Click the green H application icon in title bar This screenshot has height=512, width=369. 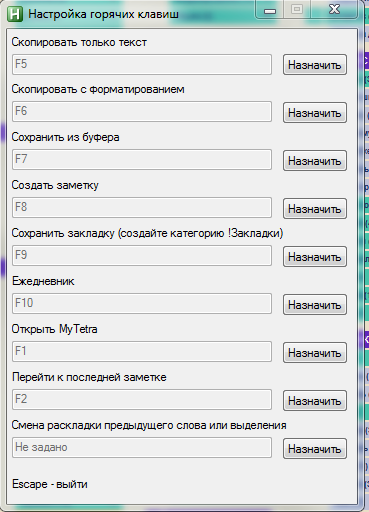pyautogui.click(x=15, y=14)
